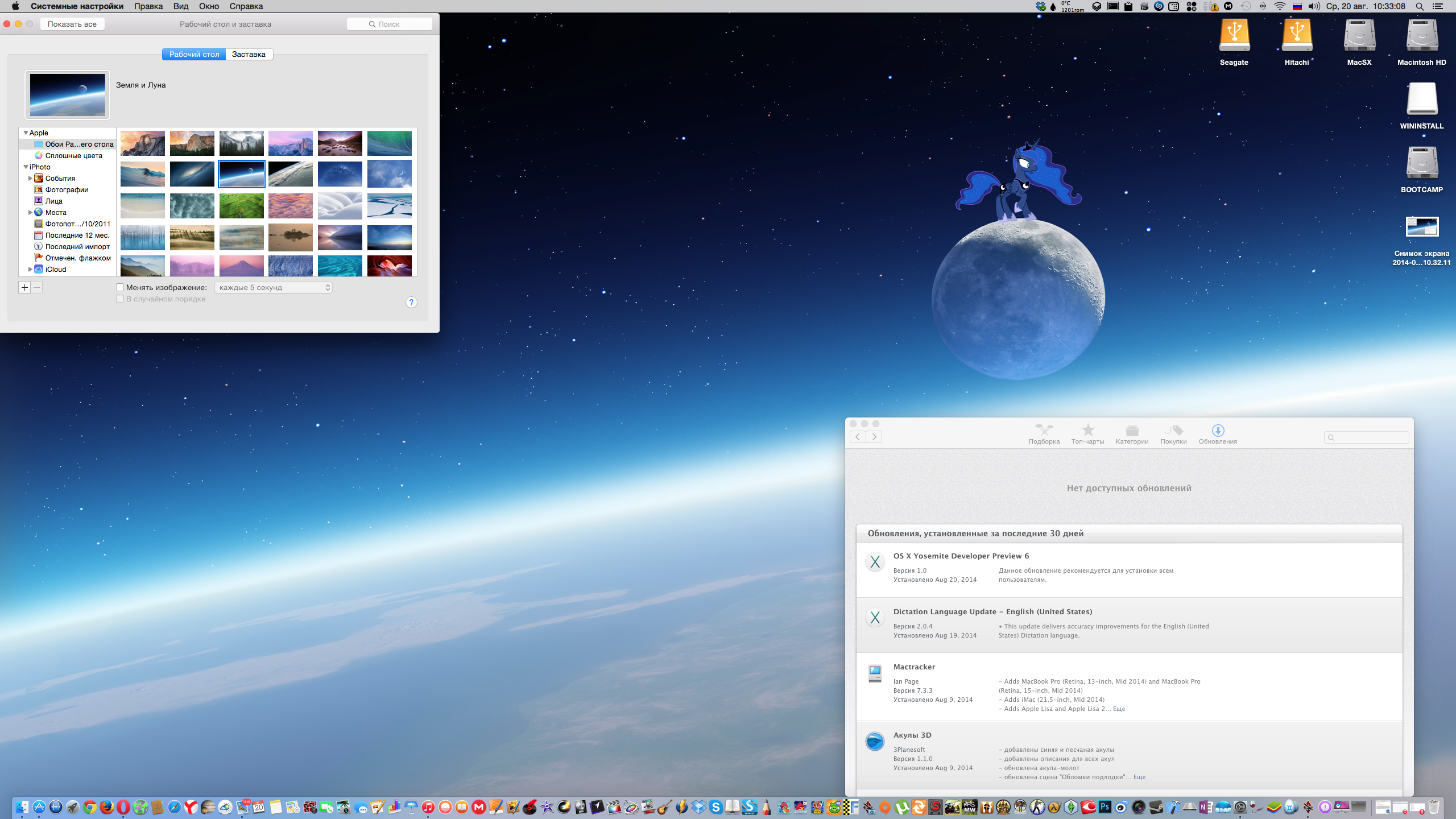The height and width of the screenshot is (819, 1456).
Task: Click the Wi-Fi status icon
Action: point(1280,6)
